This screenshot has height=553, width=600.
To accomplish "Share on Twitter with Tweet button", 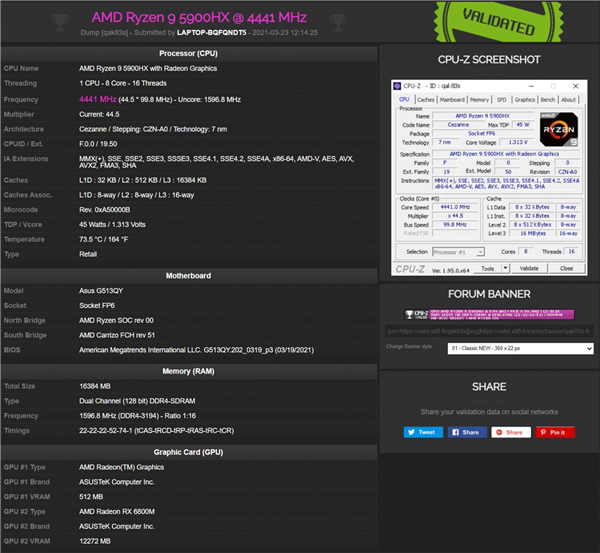I will pos(423,432).
